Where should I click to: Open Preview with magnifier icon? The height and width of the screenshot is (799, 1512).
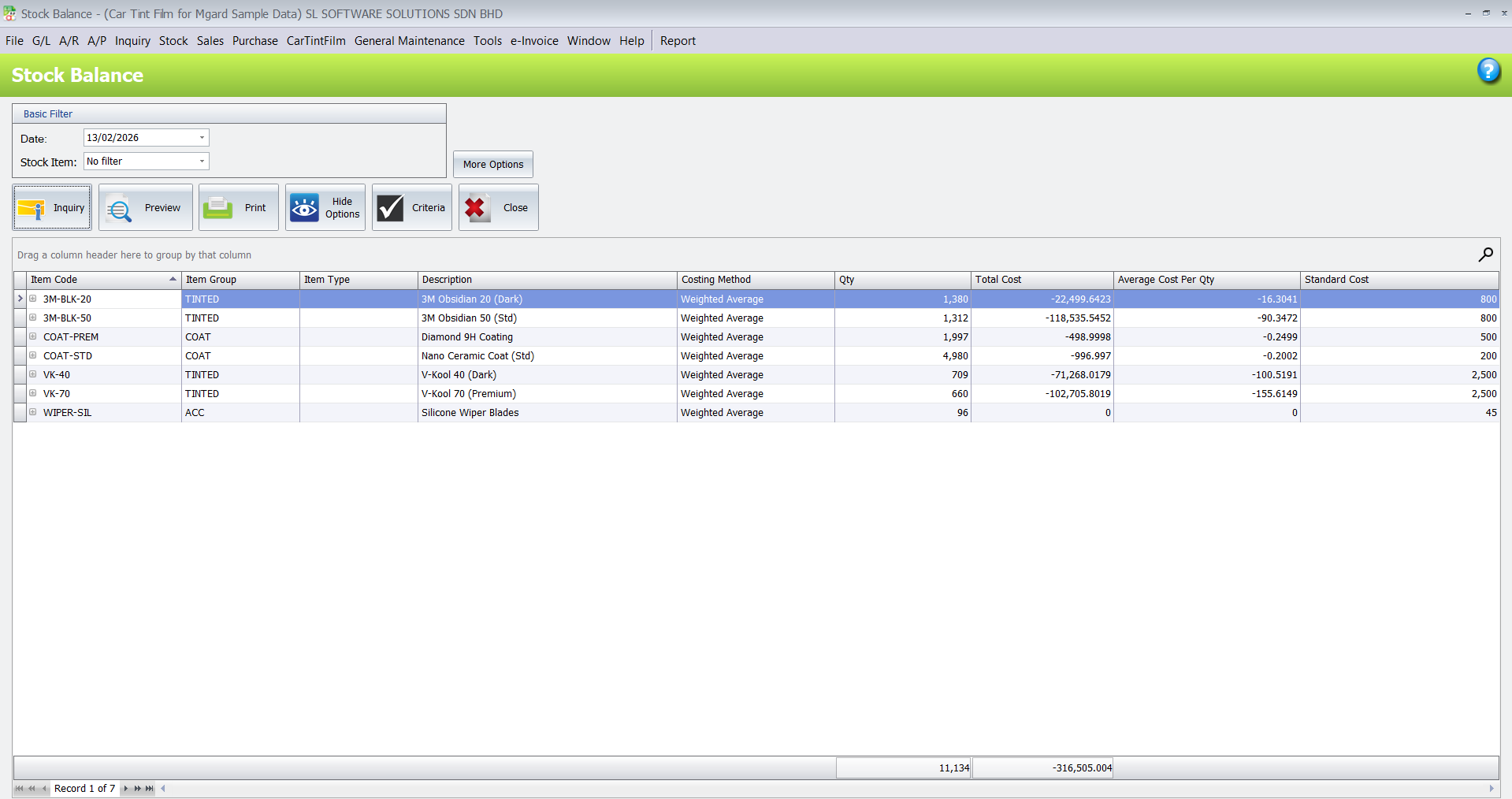pyautogui.click(x=119, y=209)
